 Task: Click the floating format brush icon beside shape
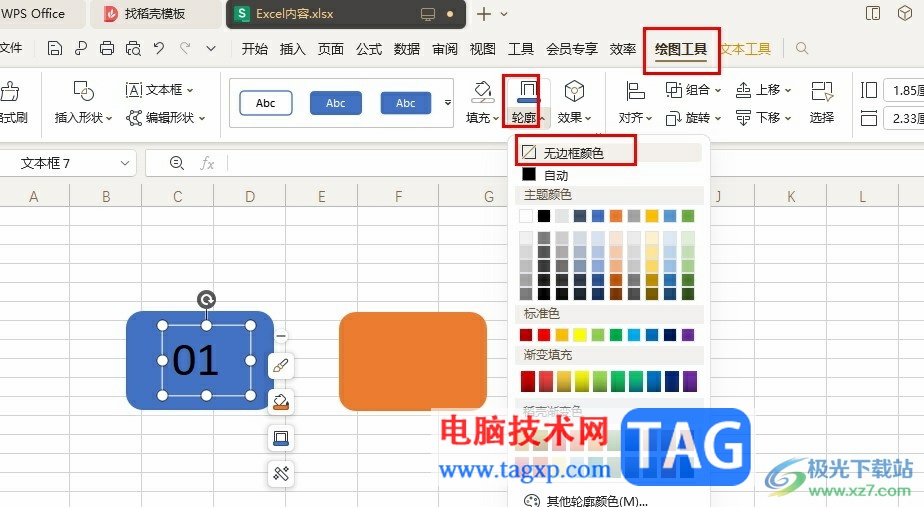pos(281,366)
